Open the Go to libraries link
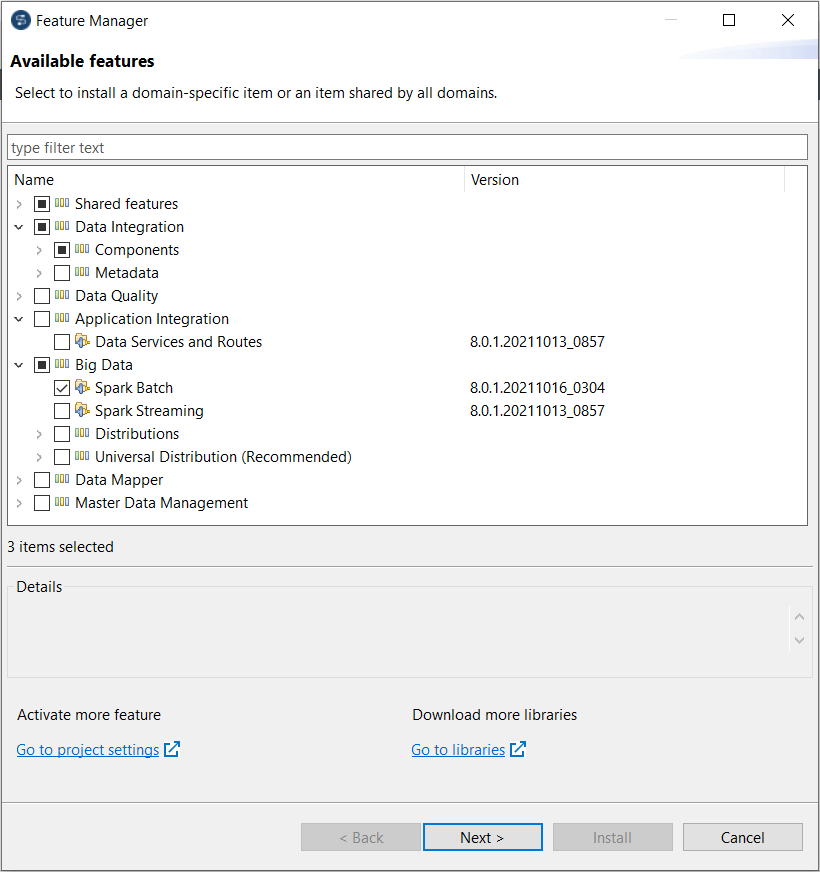This screenshot has width=820, height=872. click(x=458, y=750)
